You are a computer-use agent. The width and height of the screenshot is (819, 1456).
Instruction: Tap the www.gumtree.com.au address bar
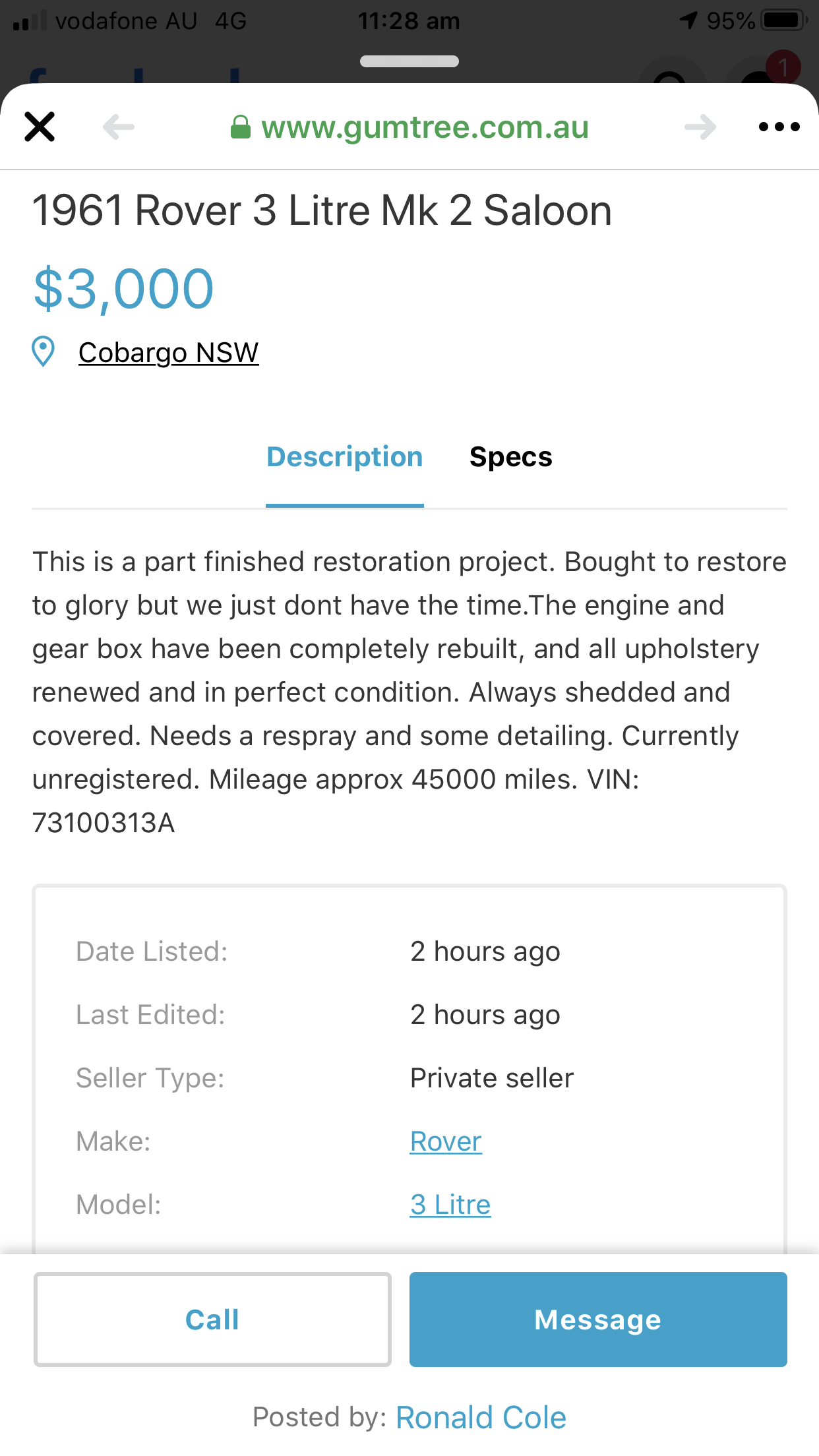[425, 127]
